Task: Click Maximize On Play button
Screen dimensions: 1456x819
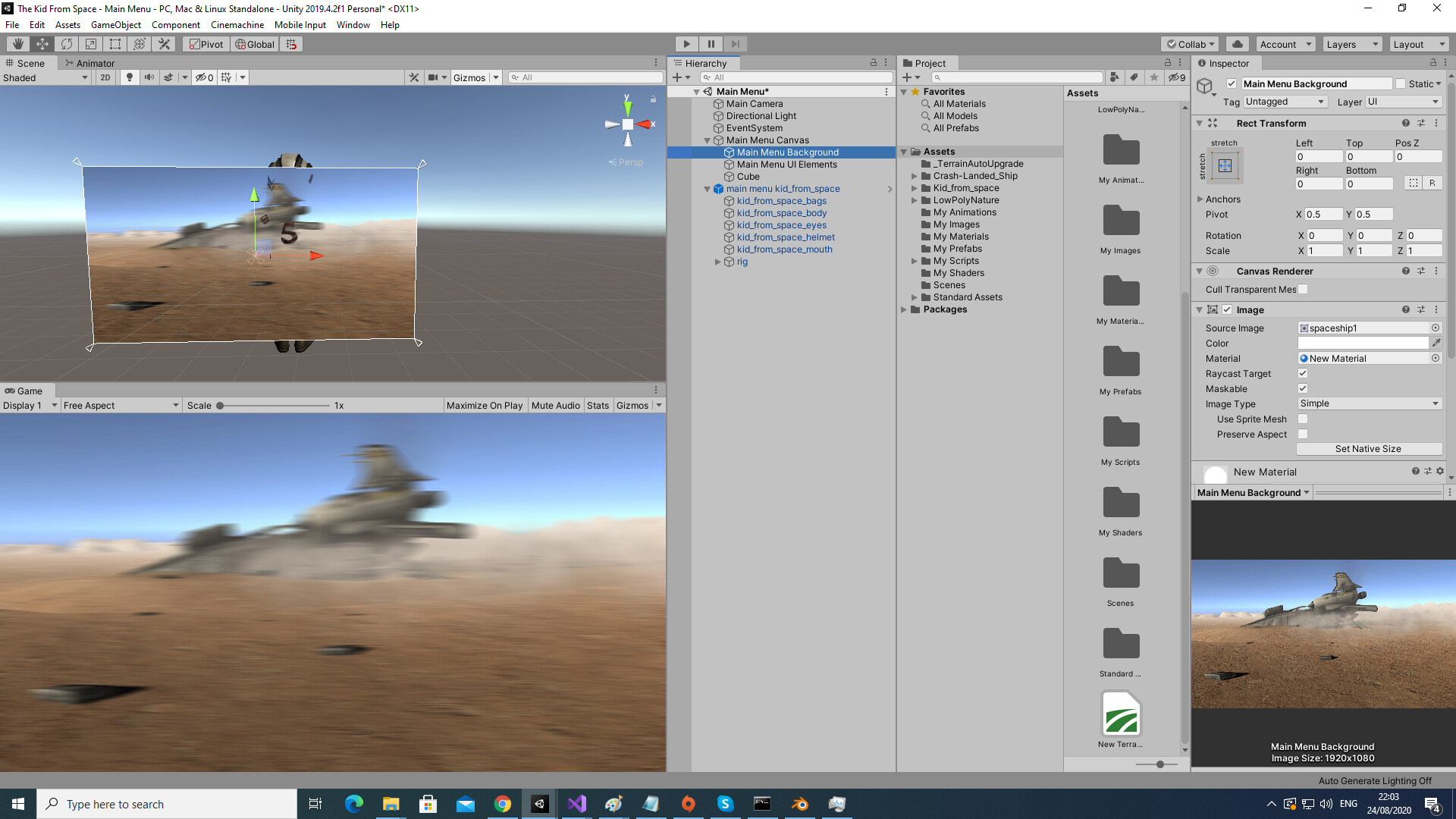Action: pyautogui.click(x=484, y=406)
